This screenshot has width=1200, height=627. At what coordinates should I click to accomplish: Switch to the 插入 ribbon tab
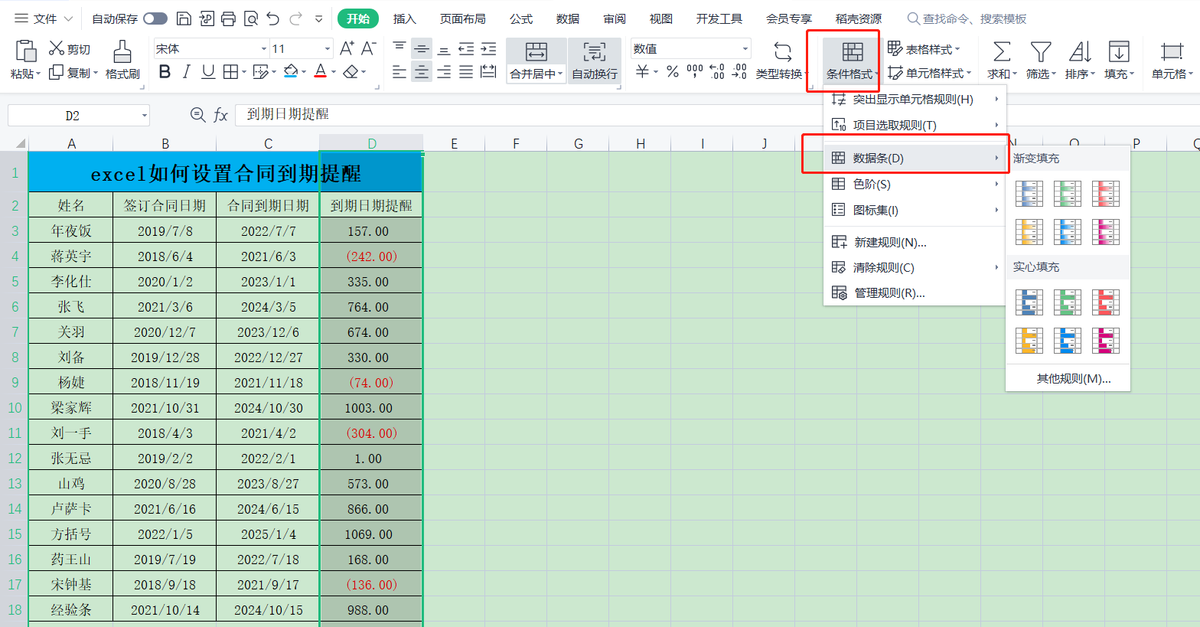[405, 19]
